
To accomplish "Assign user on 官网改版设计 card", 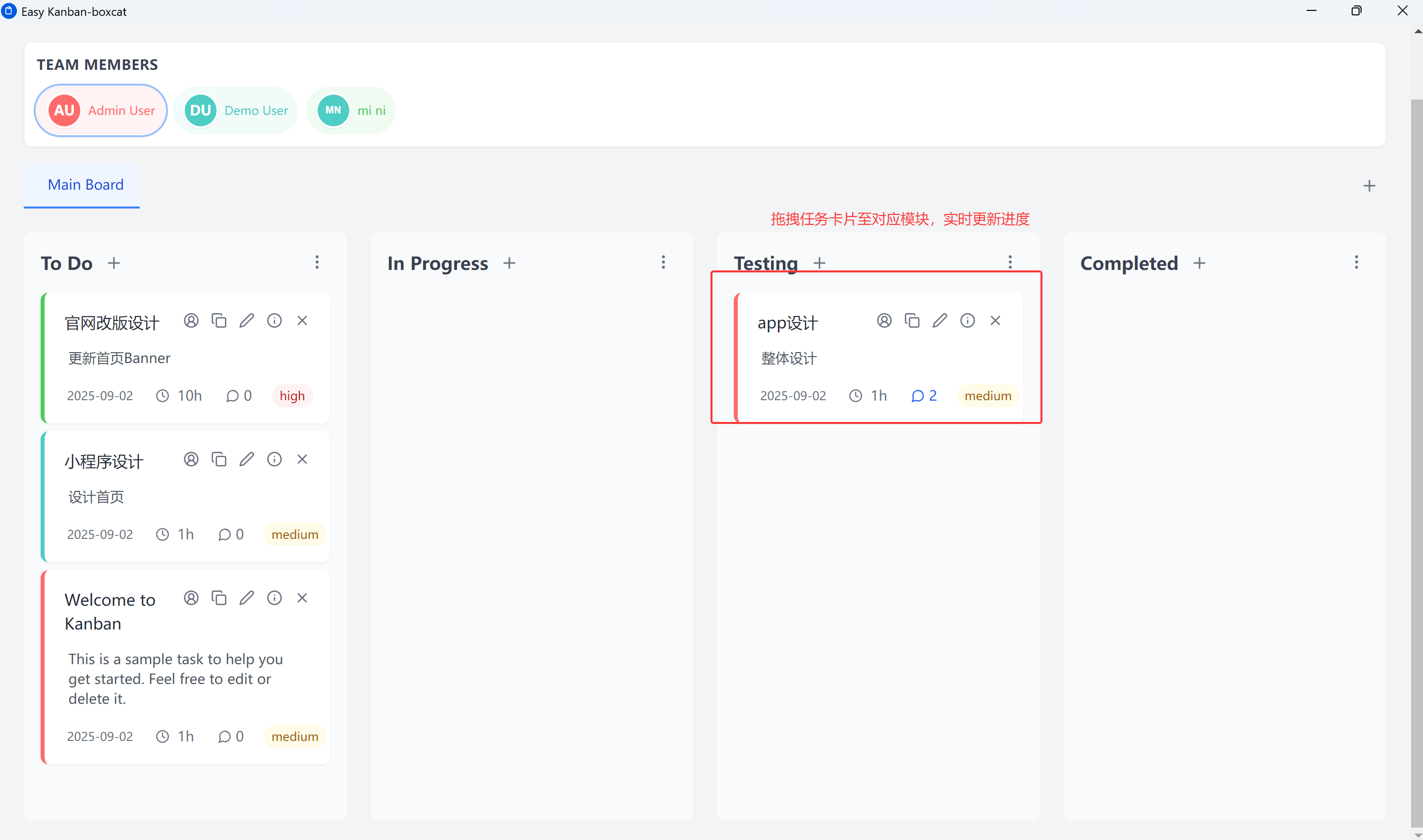I will pyautogui.click(x=191, y=320).
